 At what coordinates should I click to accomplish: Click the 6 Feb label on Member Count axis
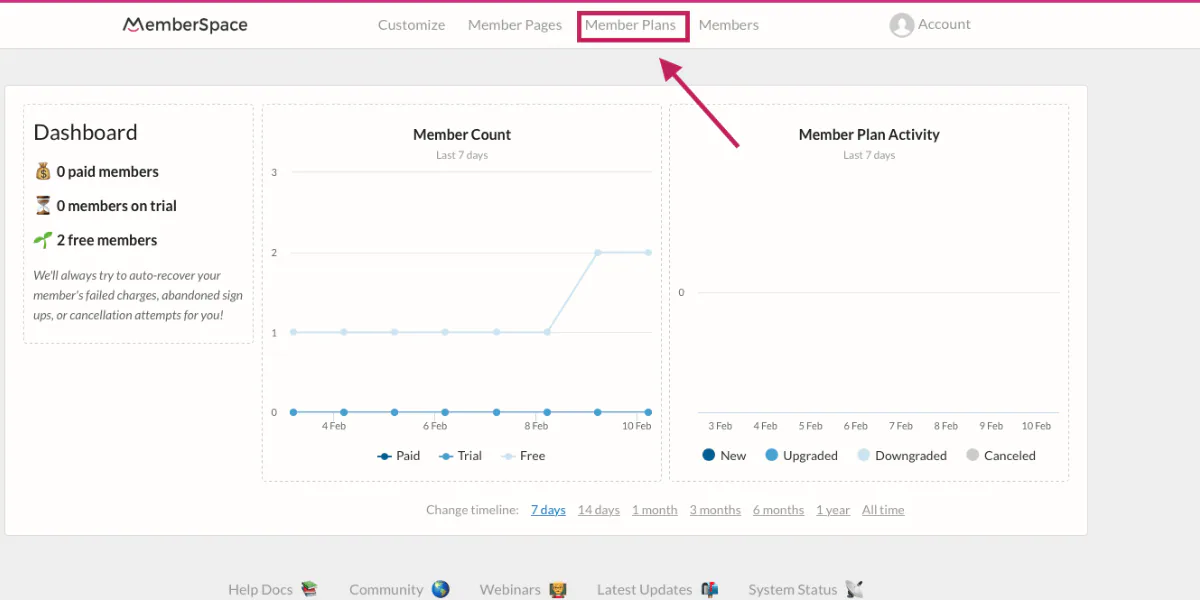[435, 426]
